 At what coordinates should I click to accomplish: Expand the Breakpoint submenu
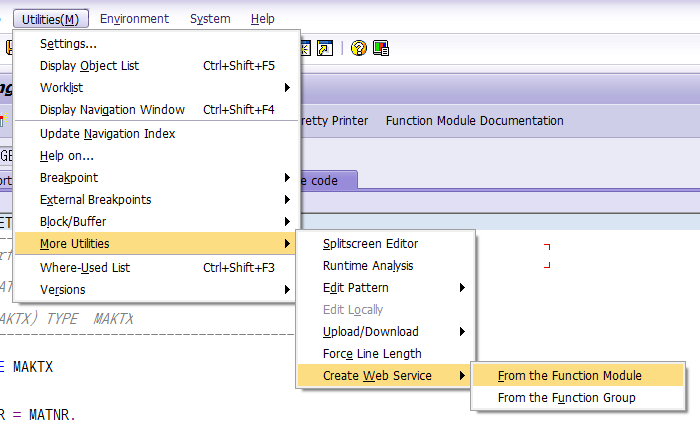click(156, 178)
